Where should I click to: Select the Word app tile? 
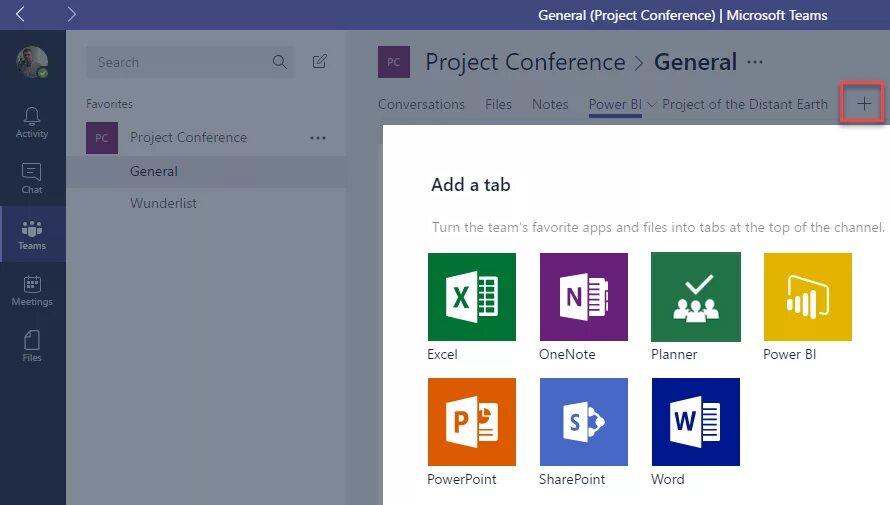coord(696,422)
